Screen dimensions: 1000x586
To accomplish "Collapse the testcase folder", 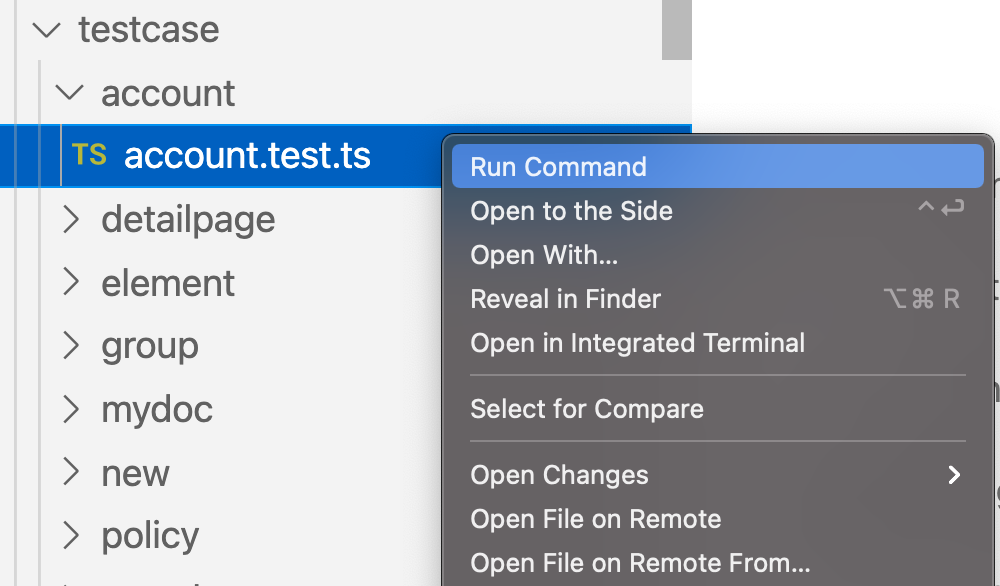I will [x=46, y=30].
